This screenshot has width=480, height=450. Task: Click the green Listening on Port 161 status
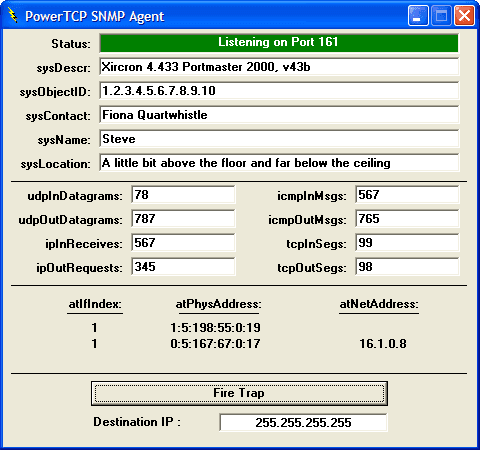click(279, 43)
